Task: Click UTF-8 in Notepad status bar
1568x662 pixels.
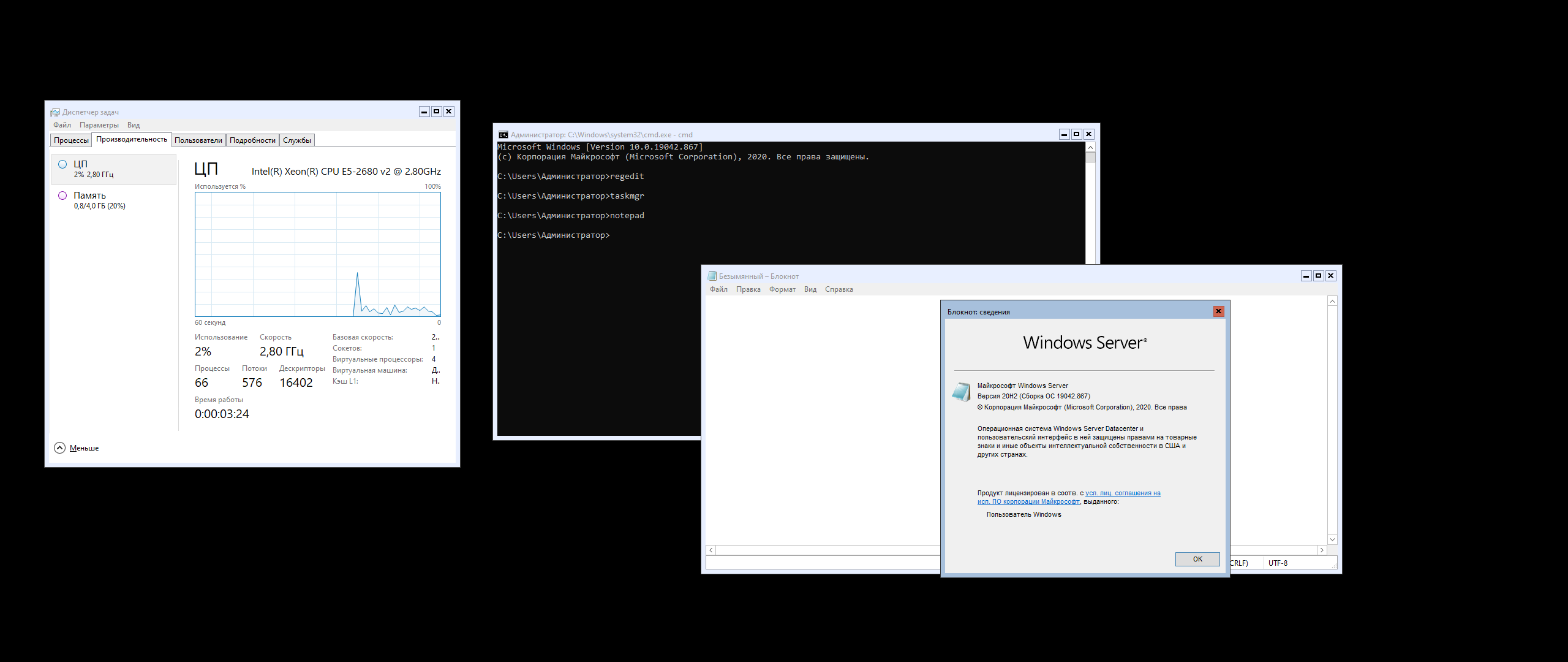Action: pyautogui.click(x=1278, y=563)
